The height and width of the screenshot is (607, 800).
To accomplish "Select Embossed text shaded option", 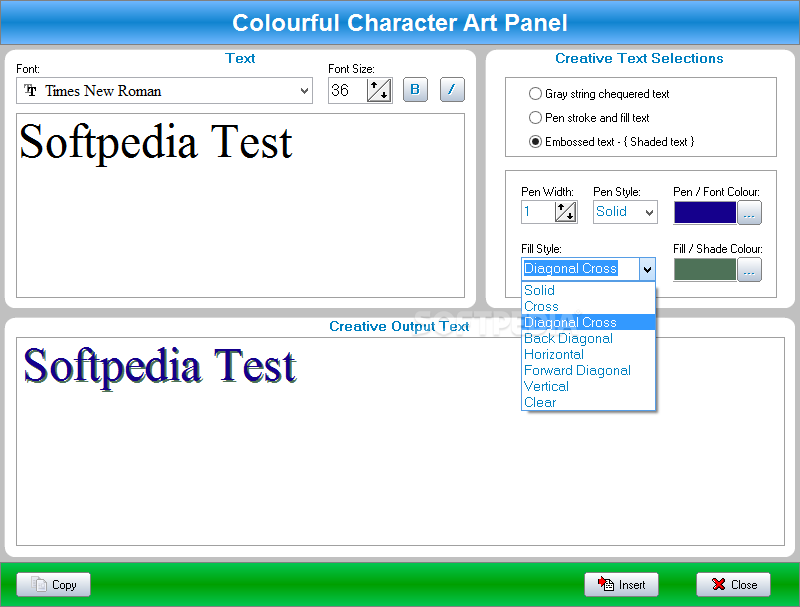I will click(x=612, y=142).
